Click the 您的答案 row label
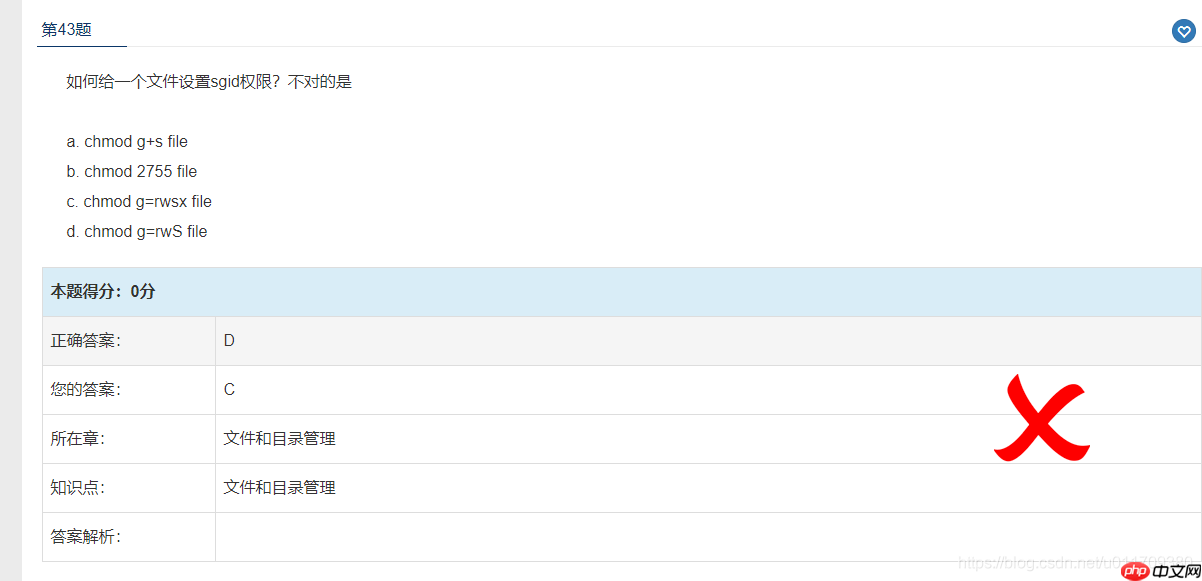This screenshot has height=581, width=1202. [x=86, y=389]
